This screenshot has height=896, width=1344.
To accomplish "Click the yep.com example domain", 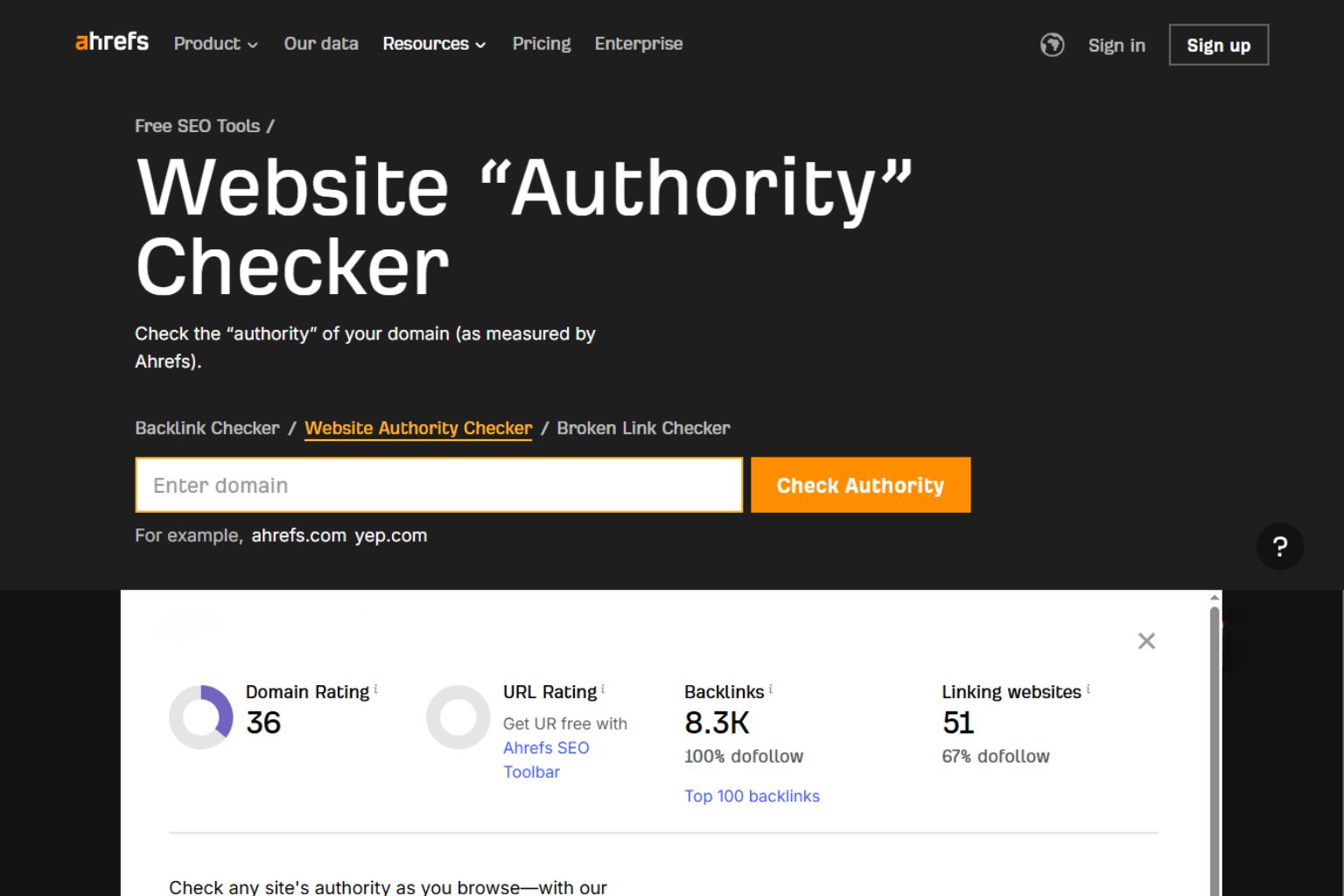I will (390, 535).
